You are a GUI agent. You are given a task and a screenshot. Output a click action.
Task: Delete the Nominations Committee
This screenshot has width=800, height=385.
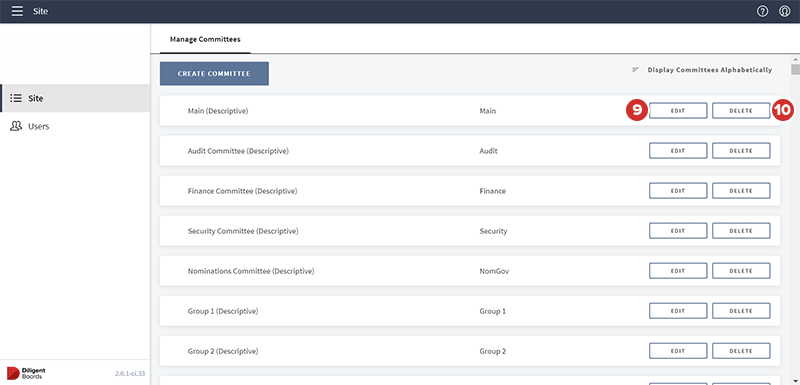741,271
